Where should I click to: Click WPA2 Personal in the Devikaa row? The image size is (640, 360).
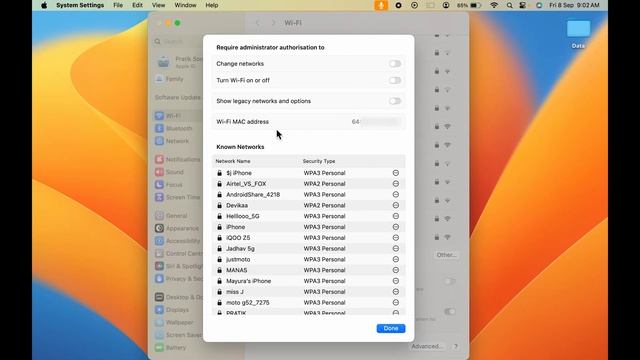[x=324, y=205]
